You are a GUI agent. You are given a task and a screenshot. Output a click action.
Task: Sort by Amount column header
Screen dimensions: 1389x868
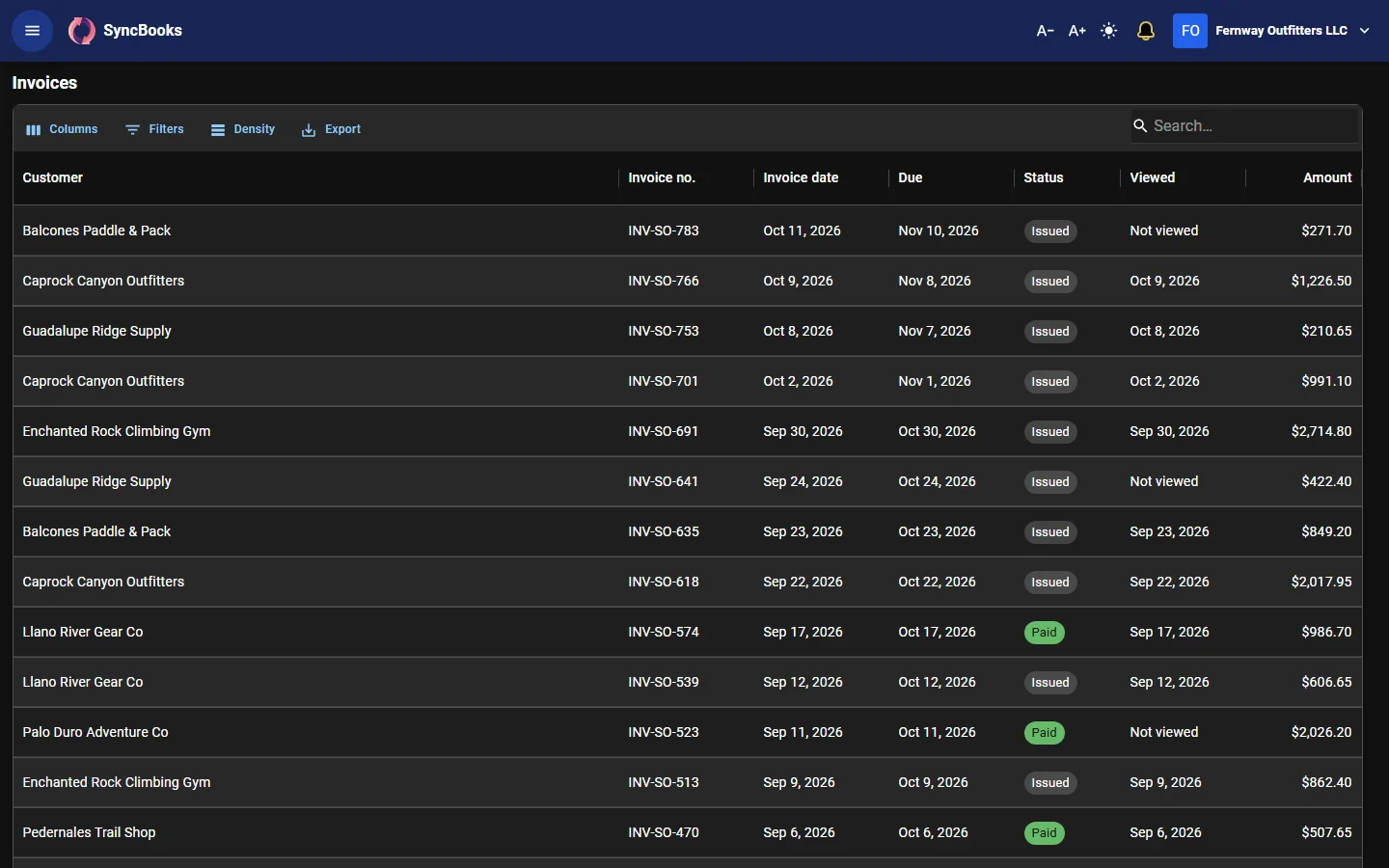(1327, 177)
